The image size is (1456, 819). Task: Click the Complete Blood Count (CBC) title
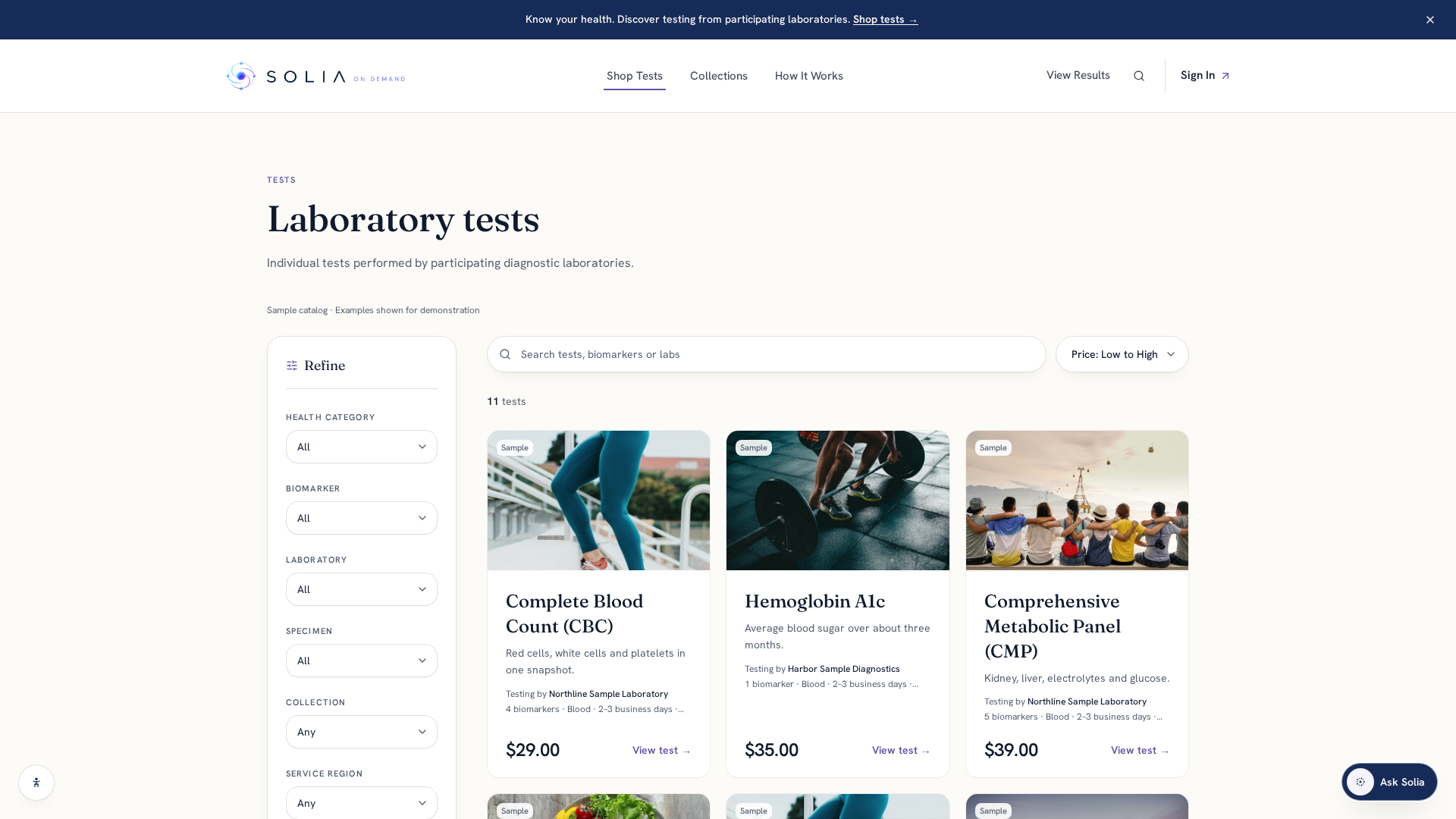tap(574, 613)
